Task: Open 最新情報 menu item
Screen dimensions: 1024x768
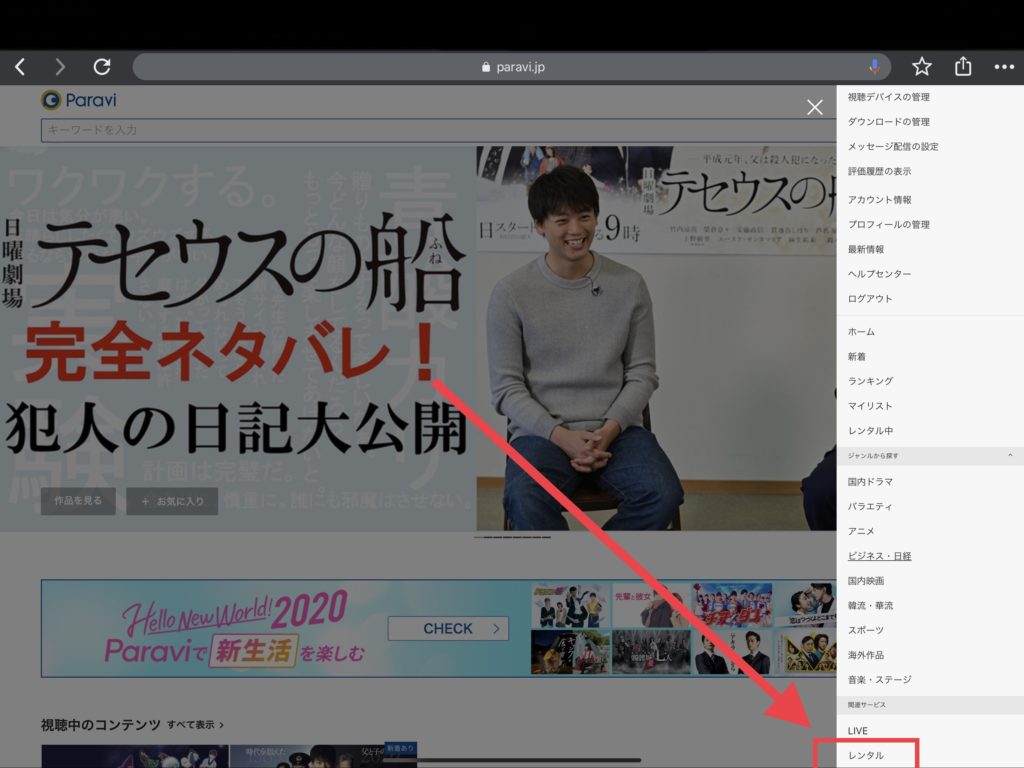Action: coord(865,249)
